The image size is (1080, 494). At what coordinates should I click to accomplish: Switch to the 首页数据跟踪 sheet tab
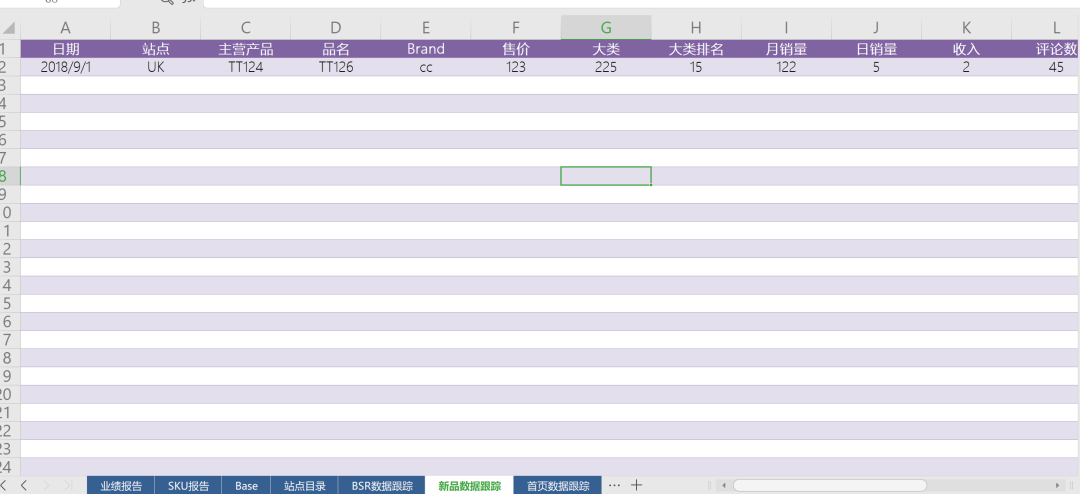[x=558, y=485]
